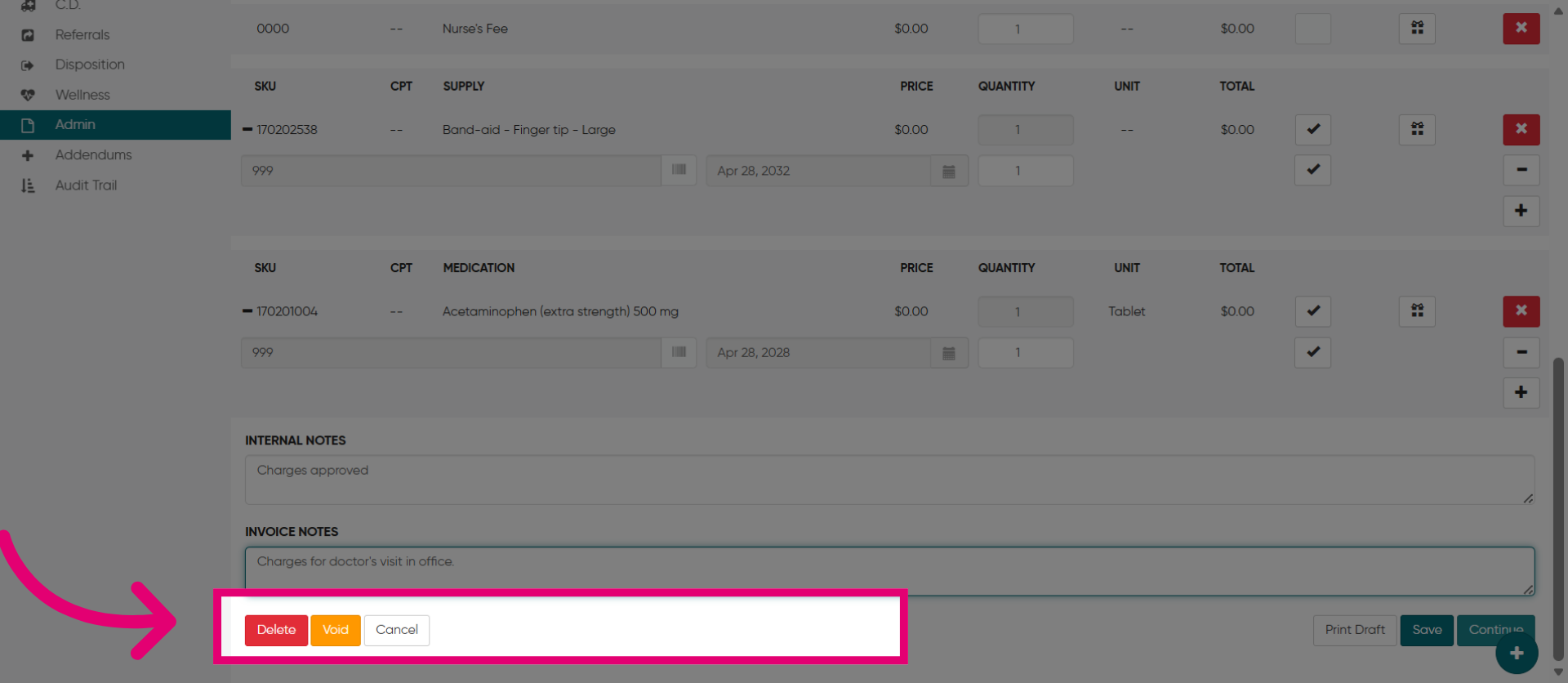Edit Band-aid lot number field 999
This screenshot has height=683, width=1568.
tap(451, 171)
